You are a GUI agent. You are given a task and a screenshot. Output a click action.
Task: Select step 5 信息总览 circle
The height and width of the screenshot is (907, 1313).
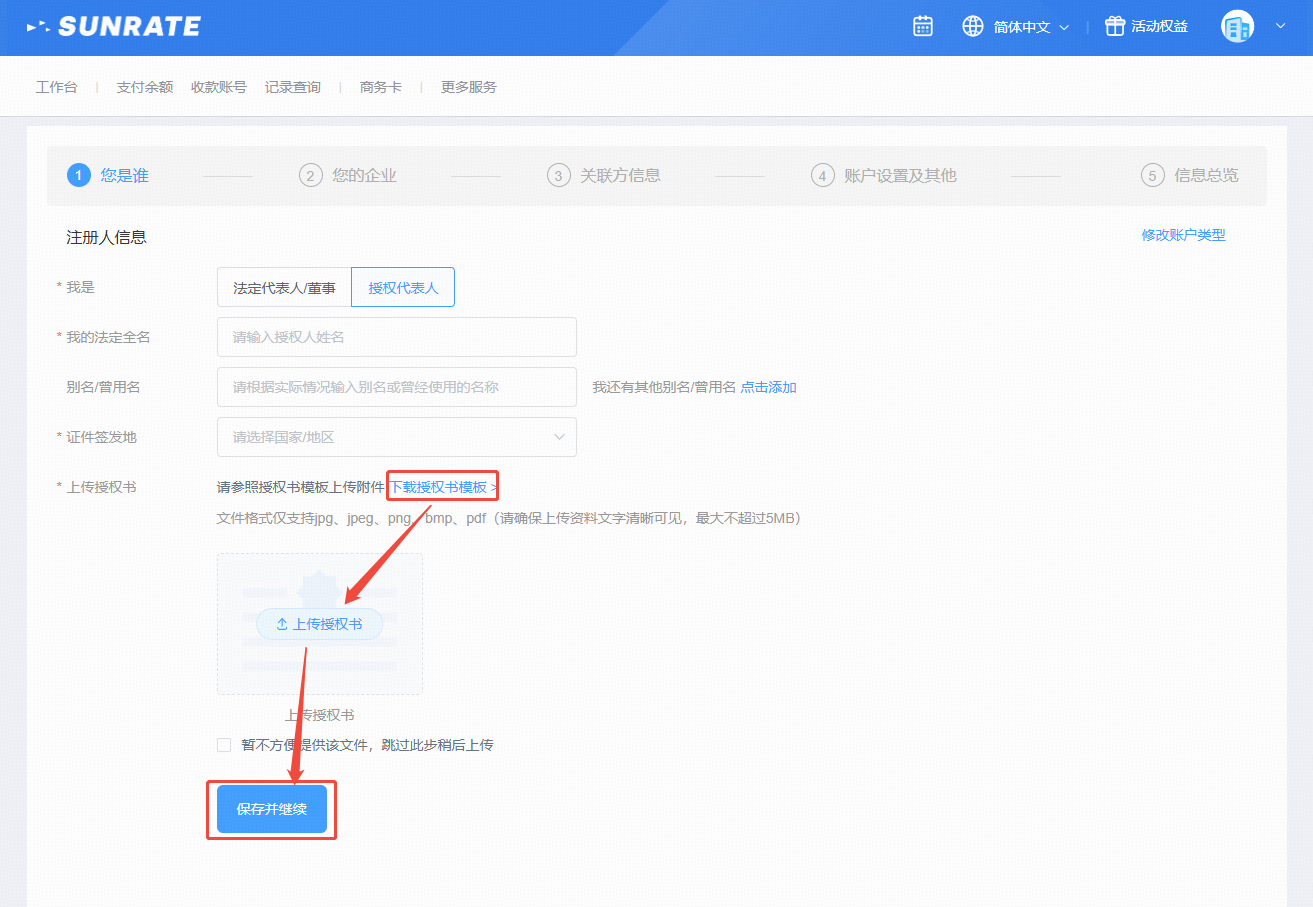[x=1153, y=176]
